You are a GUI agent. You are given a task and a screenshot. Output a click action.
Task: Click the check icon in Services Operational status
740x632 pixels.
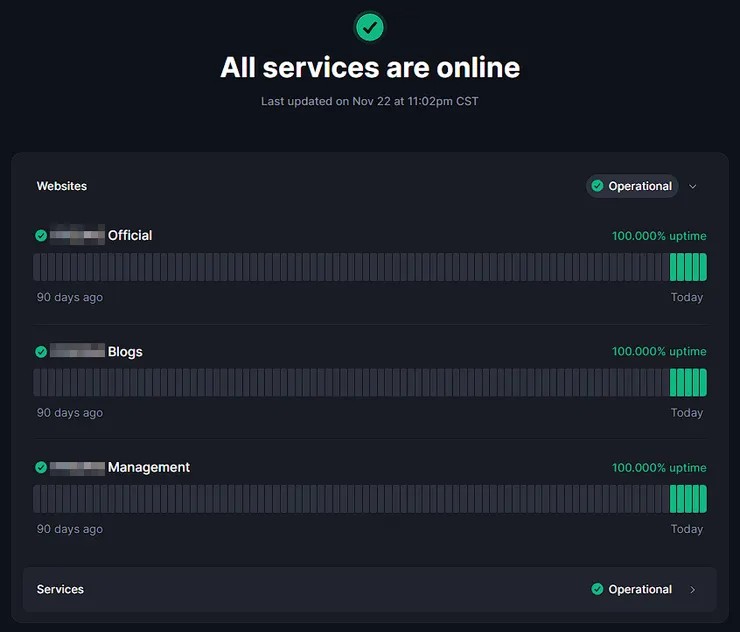[597, 589]
